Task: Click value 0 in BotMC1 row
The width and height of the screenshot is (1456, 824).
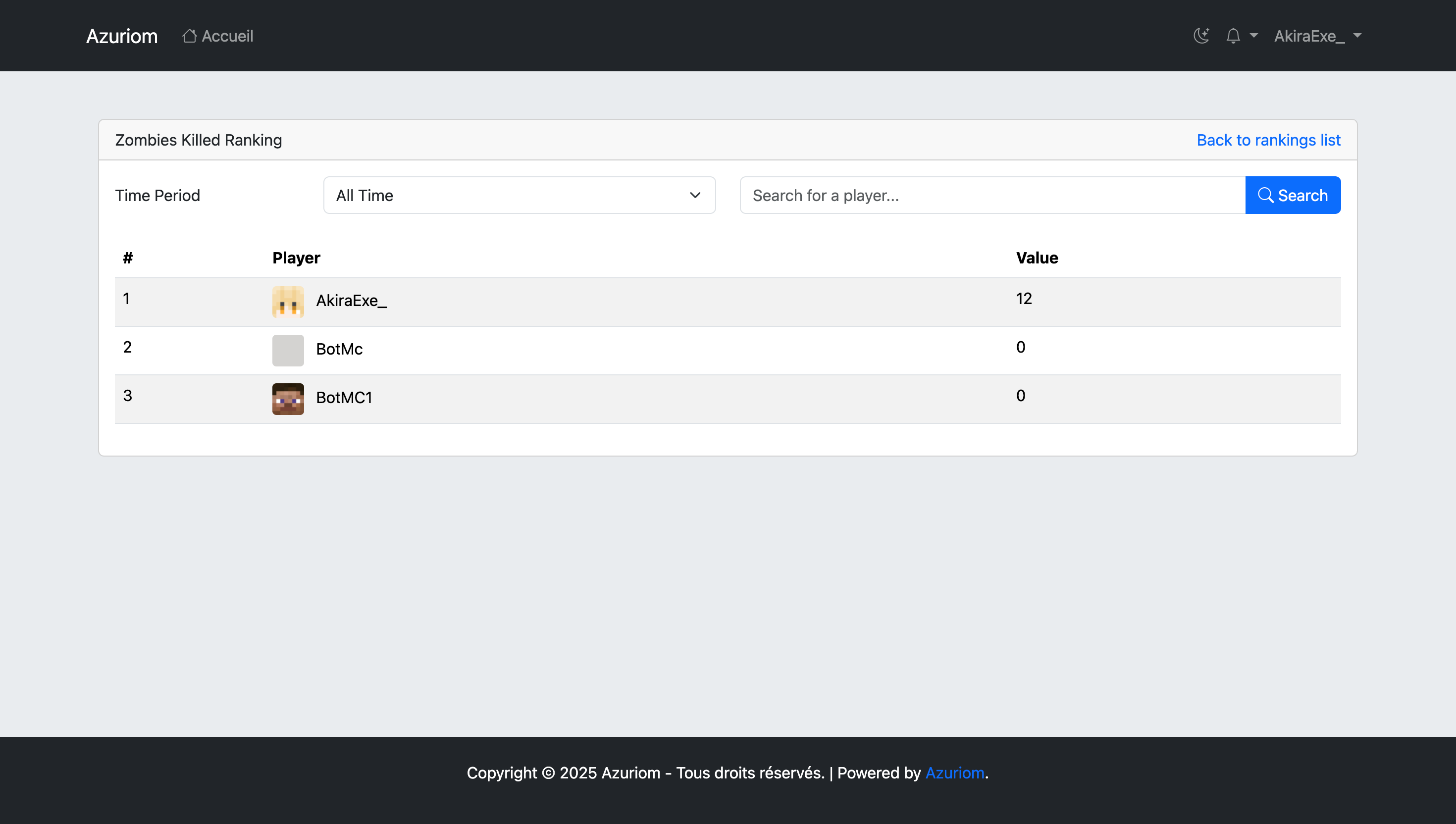Action: (x=1020, y=396)
